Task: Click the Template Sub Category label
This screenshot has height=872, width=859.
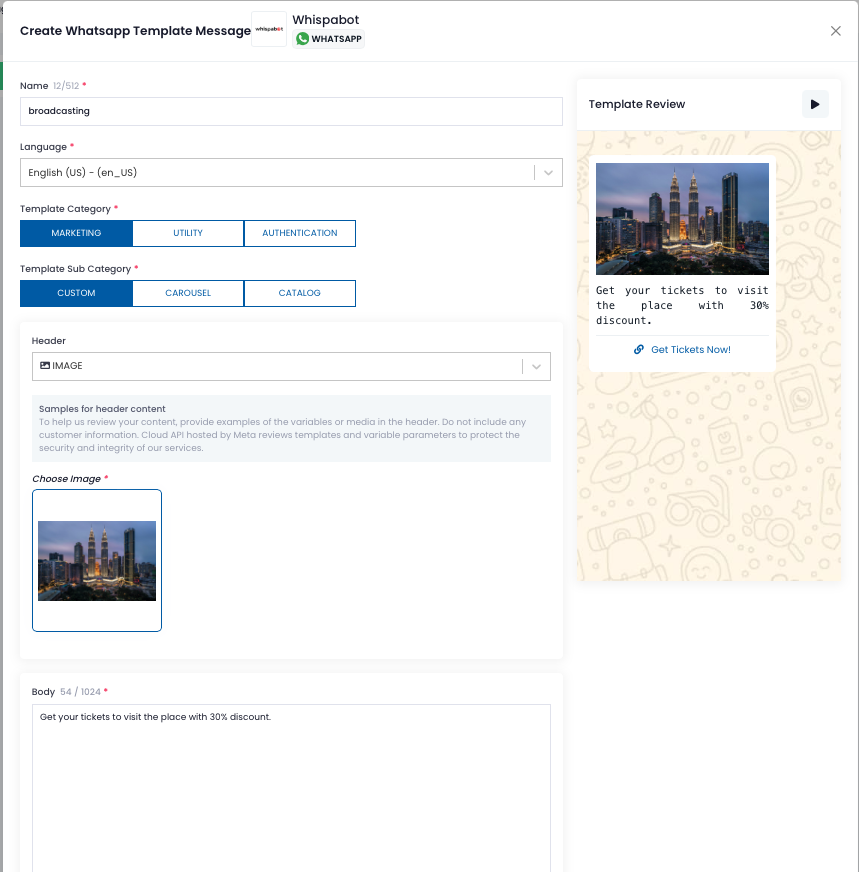Action: pos(76,269)
